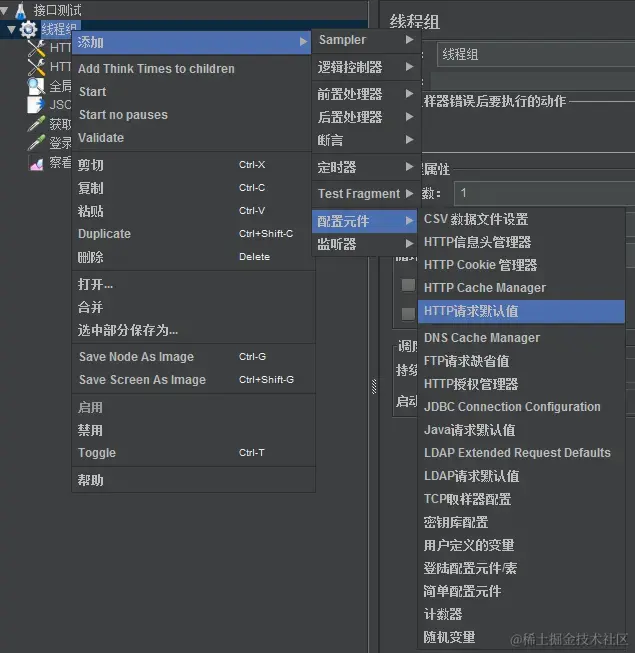Add HTTP Cache Manager

(521, 288)
